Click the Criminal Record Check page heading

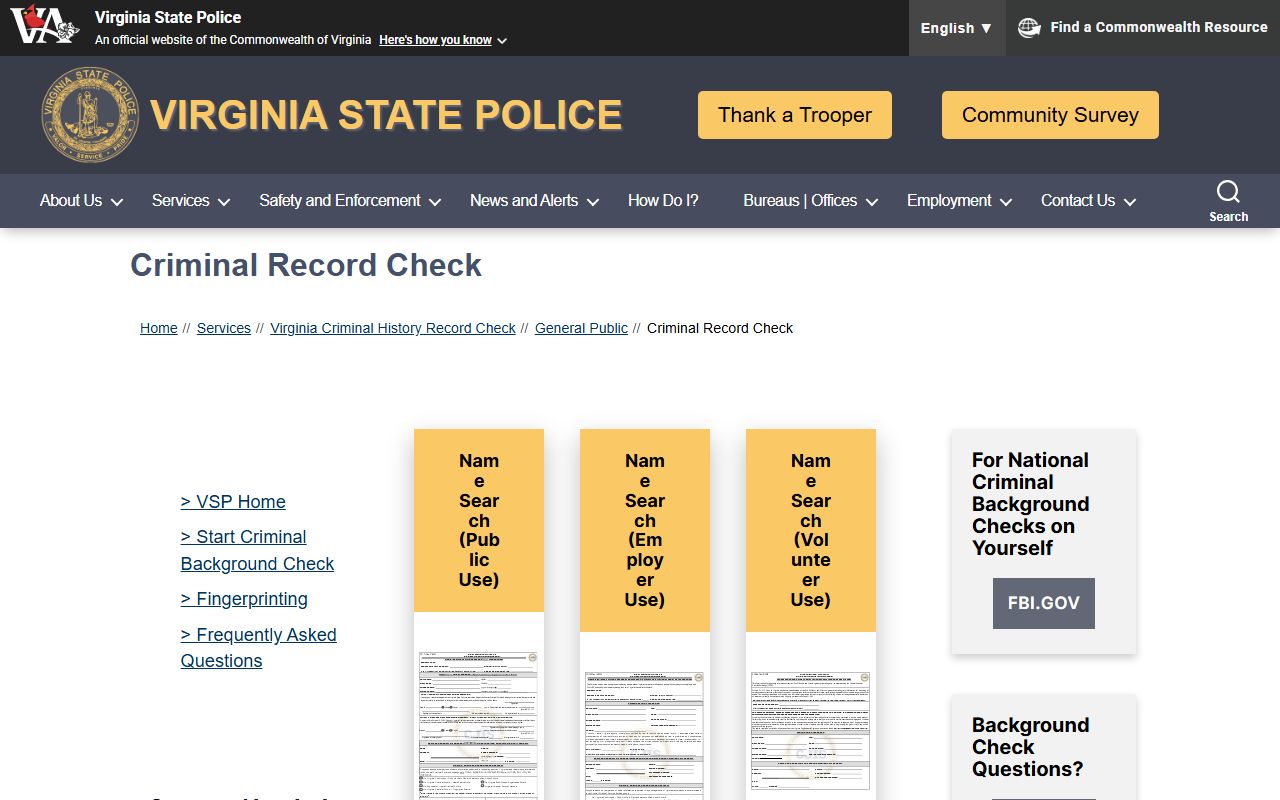pos(306,265)
